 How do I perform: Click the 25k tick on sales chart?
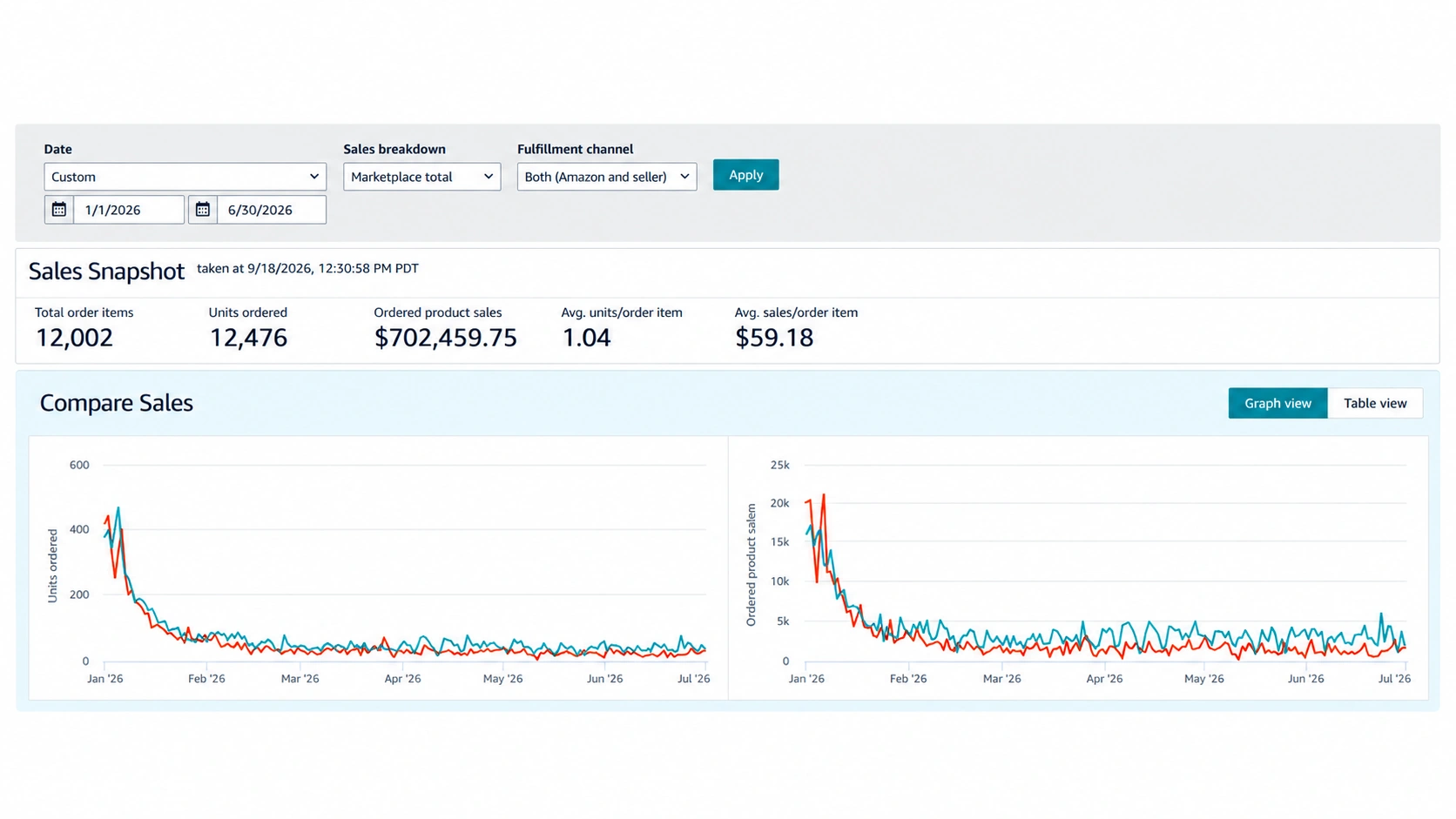[780, 465]
